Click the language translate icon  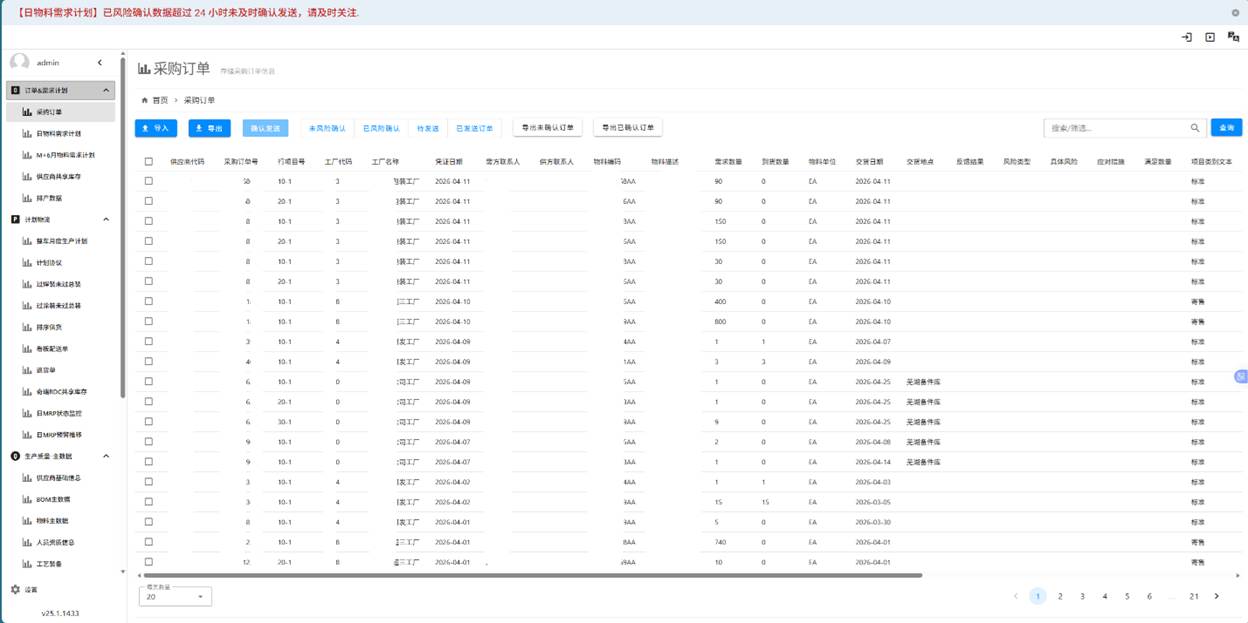(x=1233, y=37)
